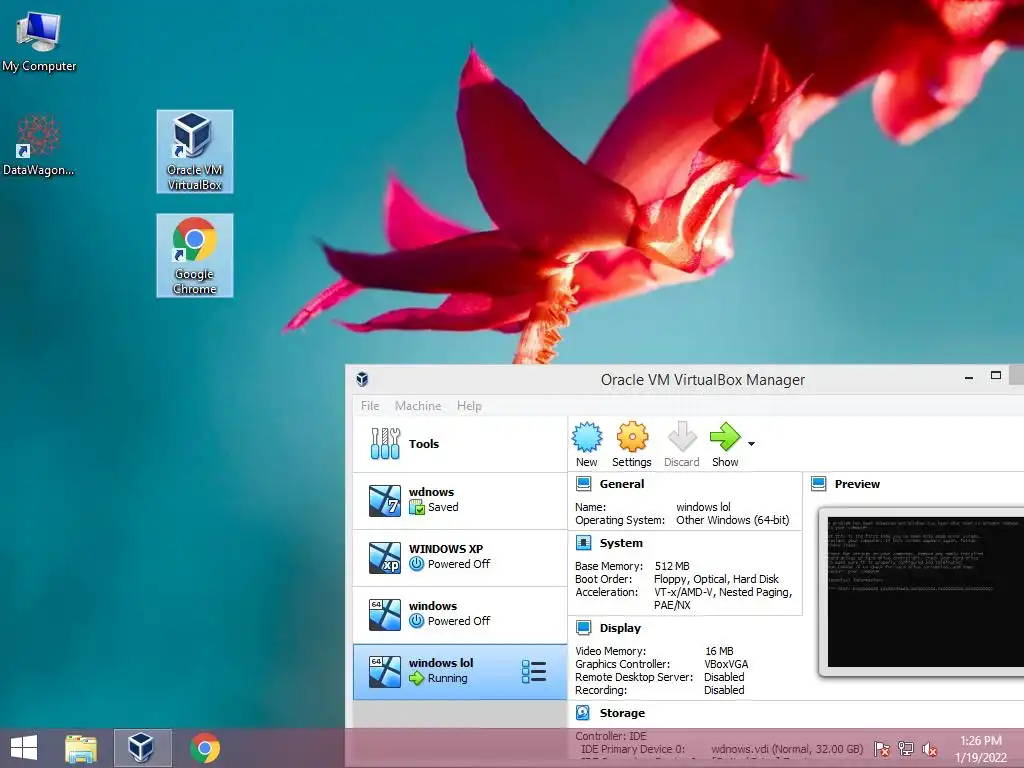Image resolution: width=1024 pixels, height=768 pixels.
Task: Click the Preview section monitor icon
Action: click(x=818, y=484)
